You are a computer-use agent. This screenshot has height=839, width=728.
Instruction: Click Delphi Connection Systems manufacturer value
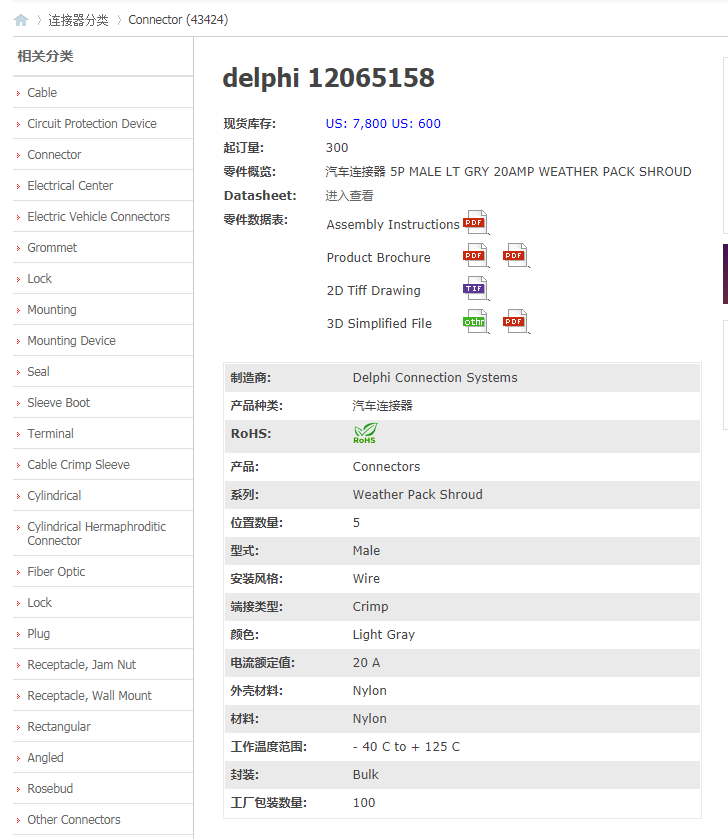[435, 378]
